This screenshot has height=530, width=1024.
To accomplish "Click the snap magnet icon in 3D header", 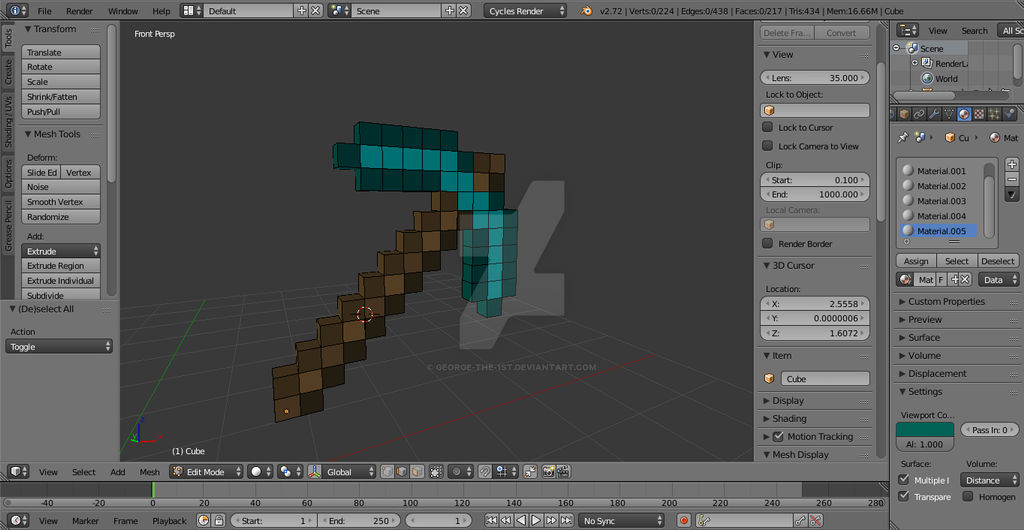I will click(x=485, y=471).
